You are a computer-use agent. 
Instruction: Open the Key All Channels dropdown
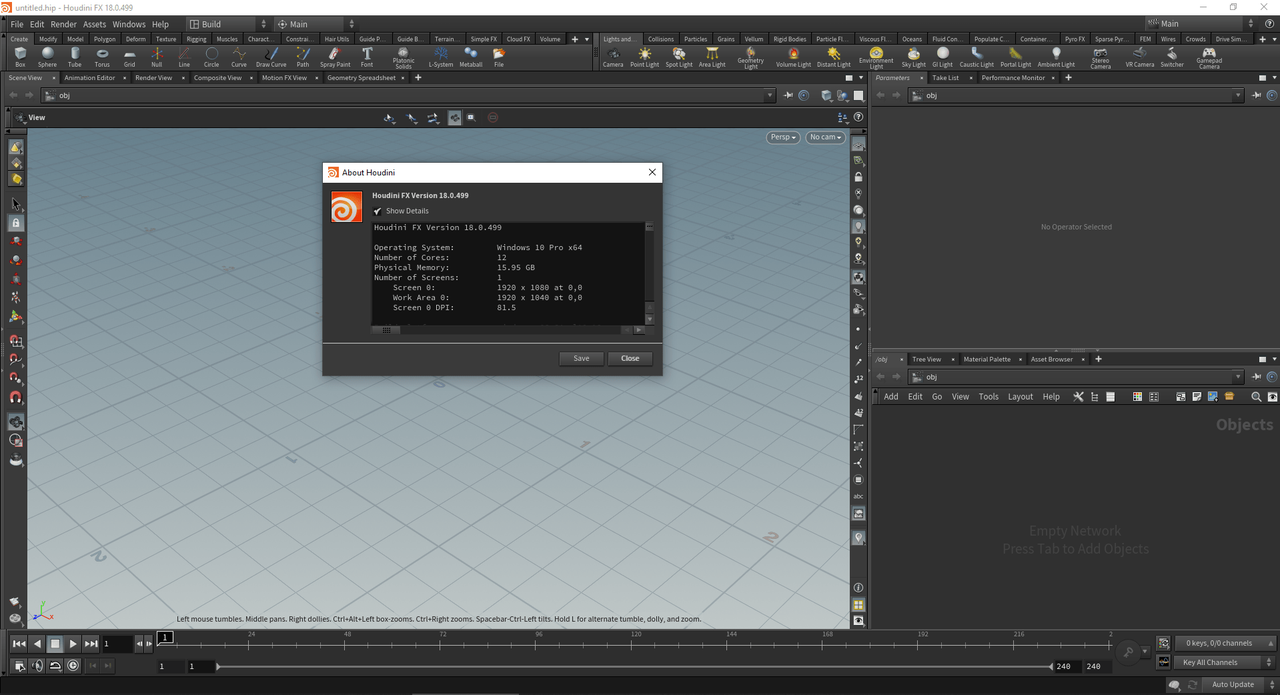coord(1225,662)
